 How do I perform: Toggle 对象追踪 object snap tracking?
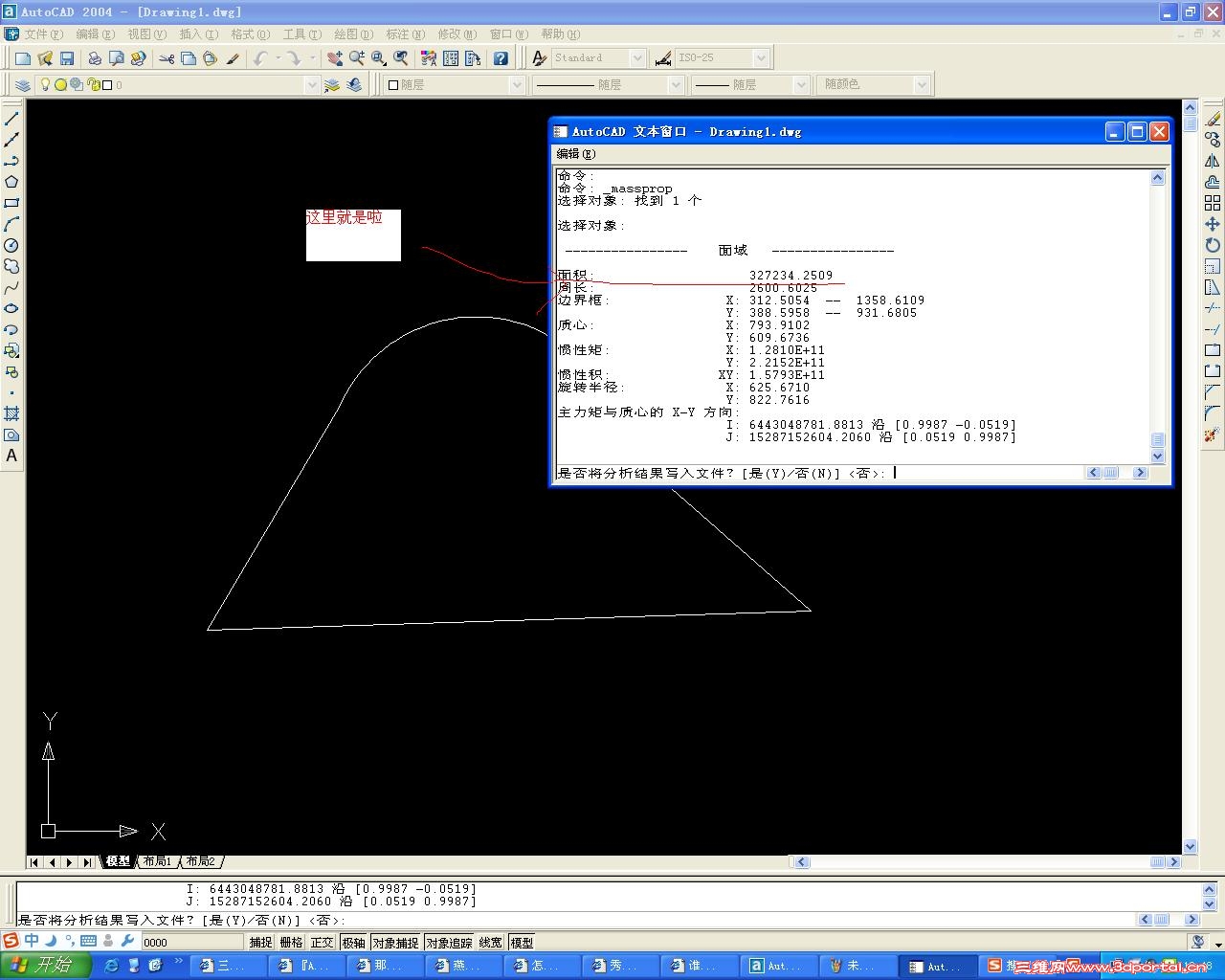(449, 943)
